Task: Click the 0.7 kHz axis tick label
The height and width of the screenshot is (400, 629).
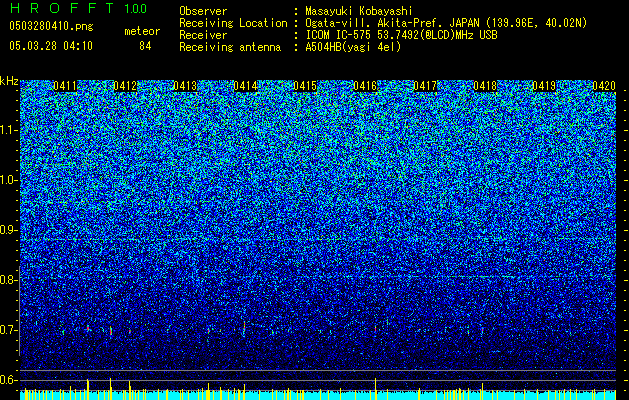Action: coord(8,330)
